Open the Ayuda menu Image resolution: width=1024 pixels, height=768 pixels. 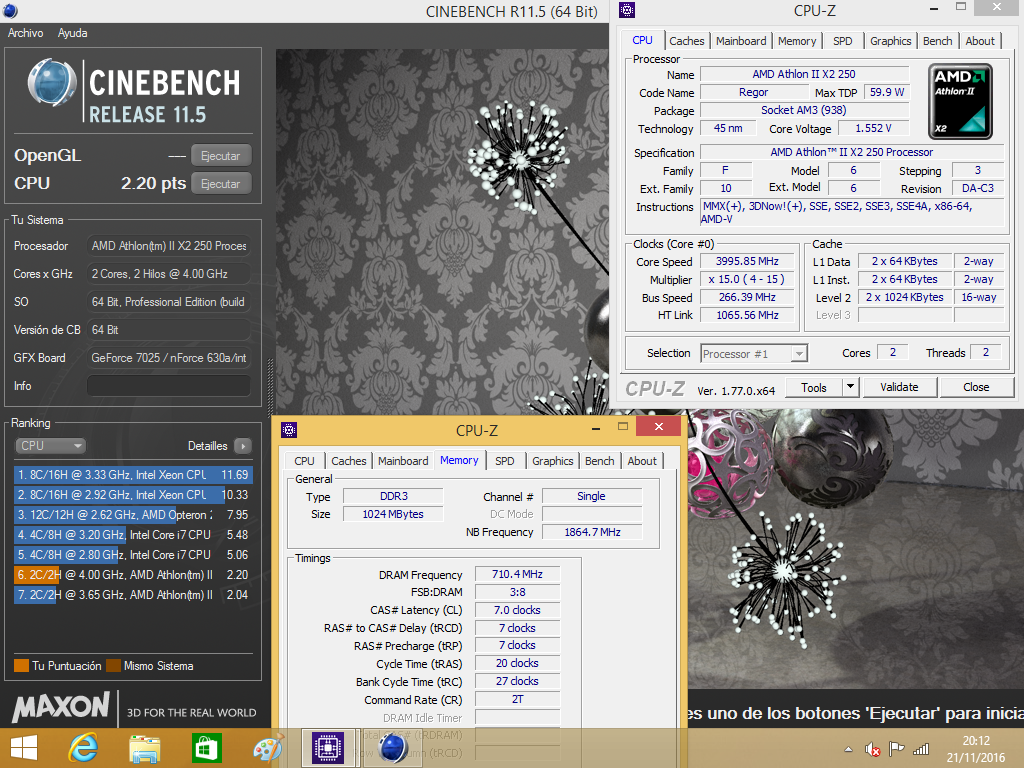[72, 33]
